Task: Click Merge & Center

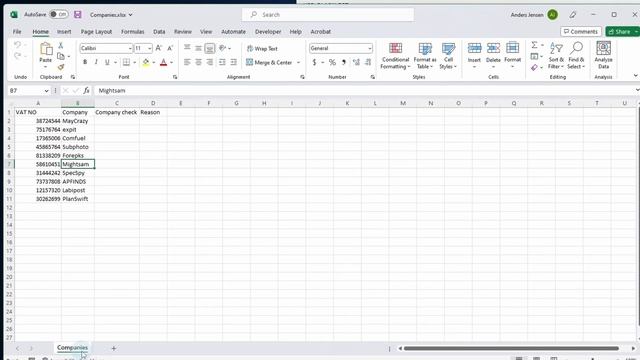Action: (x=269, y=62)
